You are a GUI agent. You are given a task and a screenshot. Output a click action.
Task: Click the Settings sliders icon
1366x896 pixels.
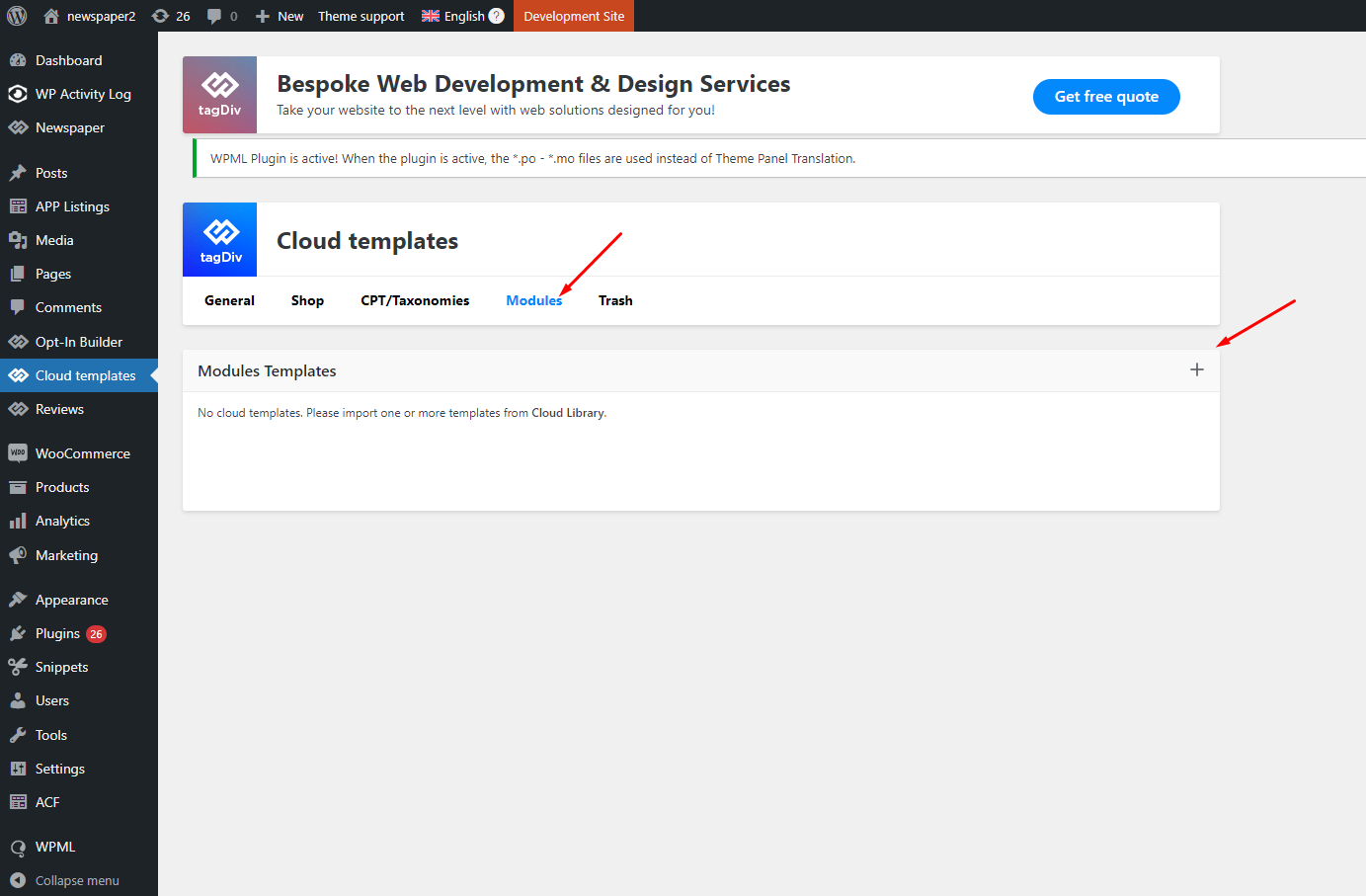[18, 769]
